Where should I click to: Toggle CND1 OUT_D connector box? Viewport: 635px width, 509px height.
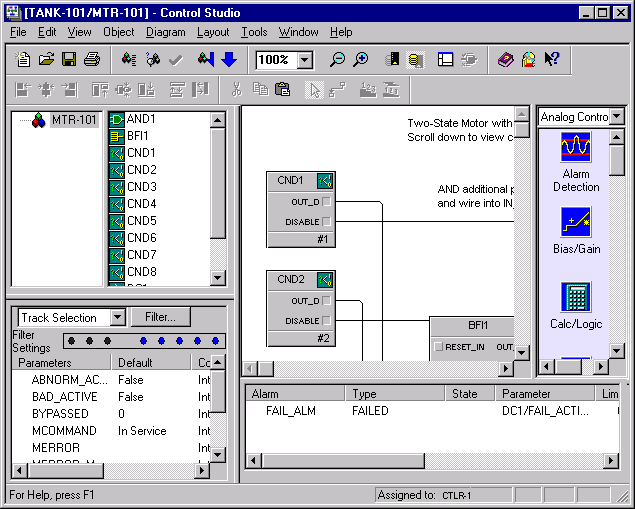pyautogui.click(x=326, y=202)
